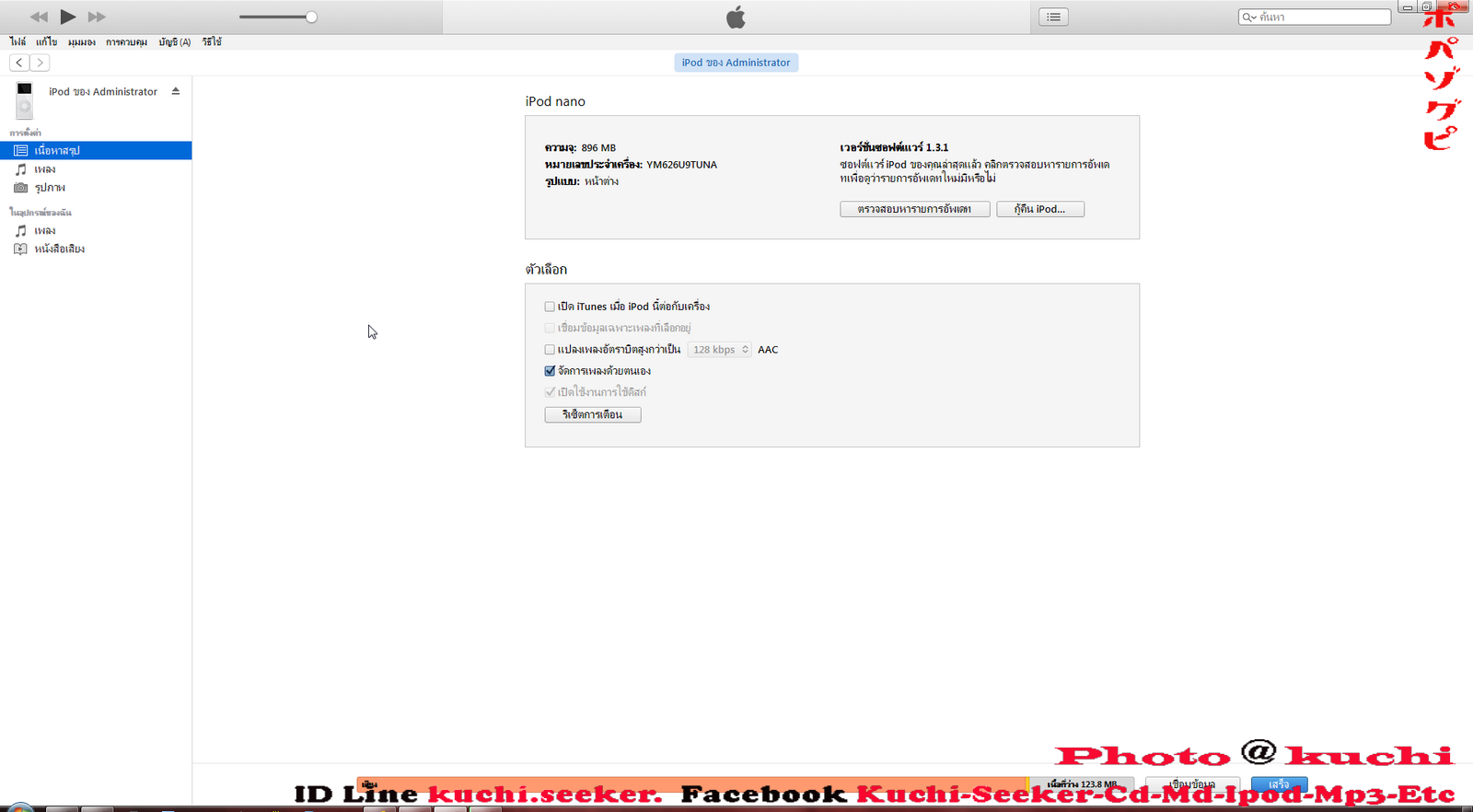The width and height of the screenshot is (1473, 812).
Task: Click the กู้คืน iPod... restore button
Action: coord(1039,209)
